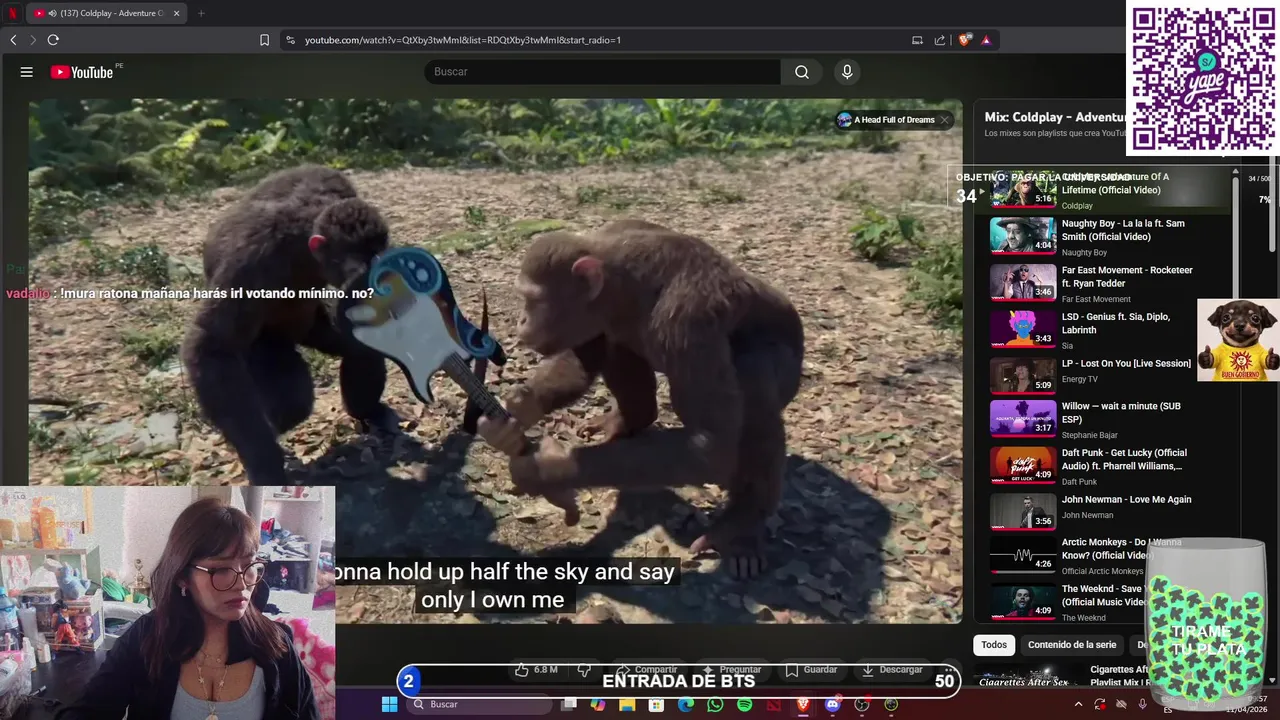Go forward in browser history

(32, 40)
